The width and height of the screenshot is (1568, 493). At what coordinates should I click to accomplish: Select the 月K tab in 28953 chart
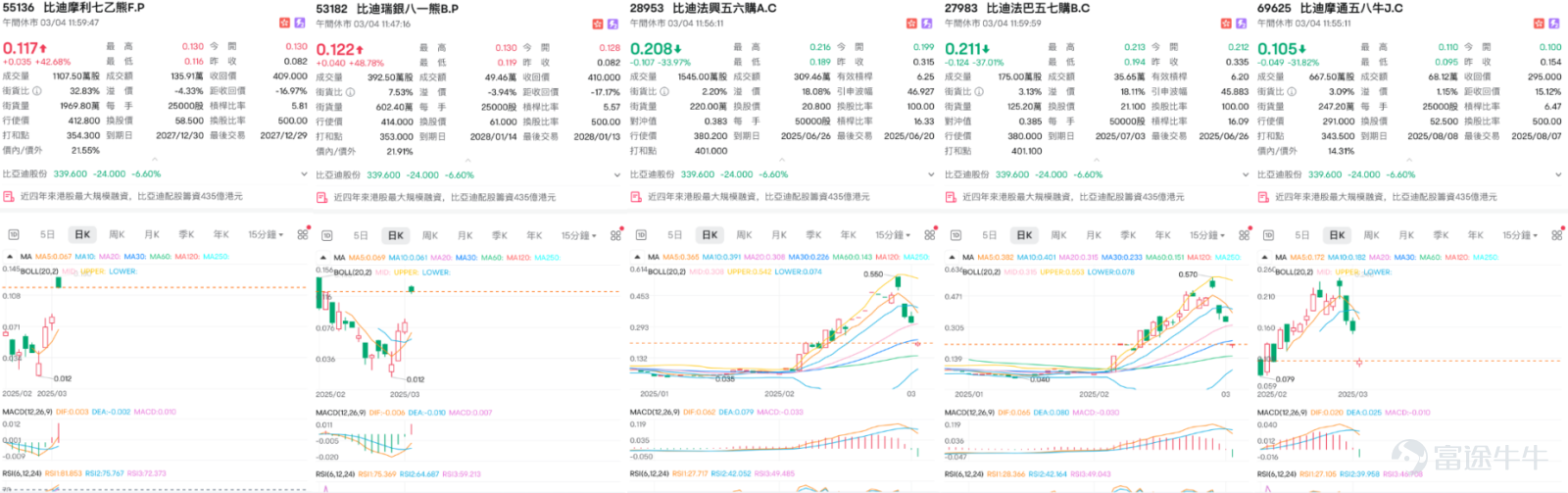click(779, 235)
